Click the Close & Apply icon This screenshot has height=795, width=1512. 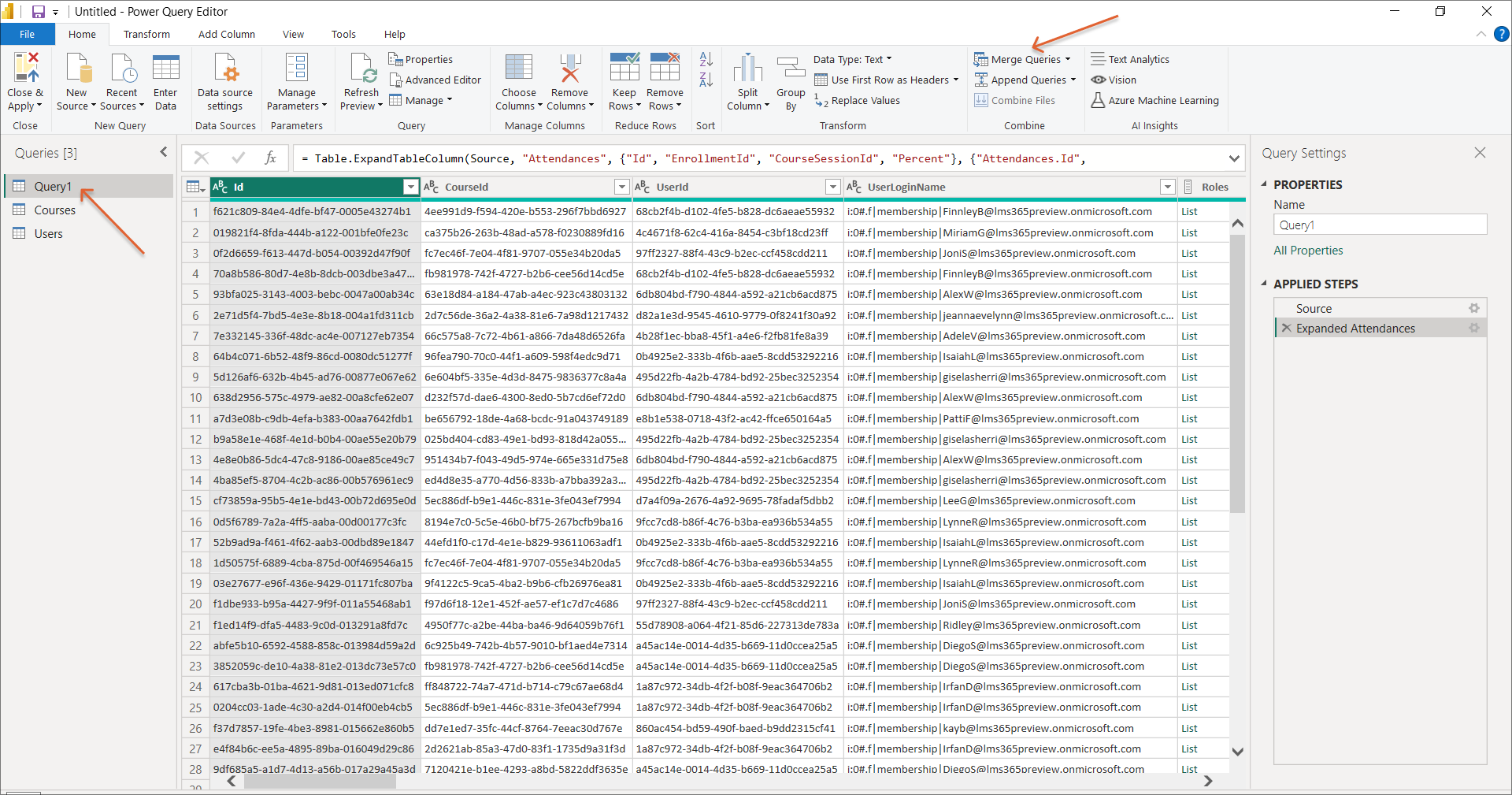[x=25, y=69]
